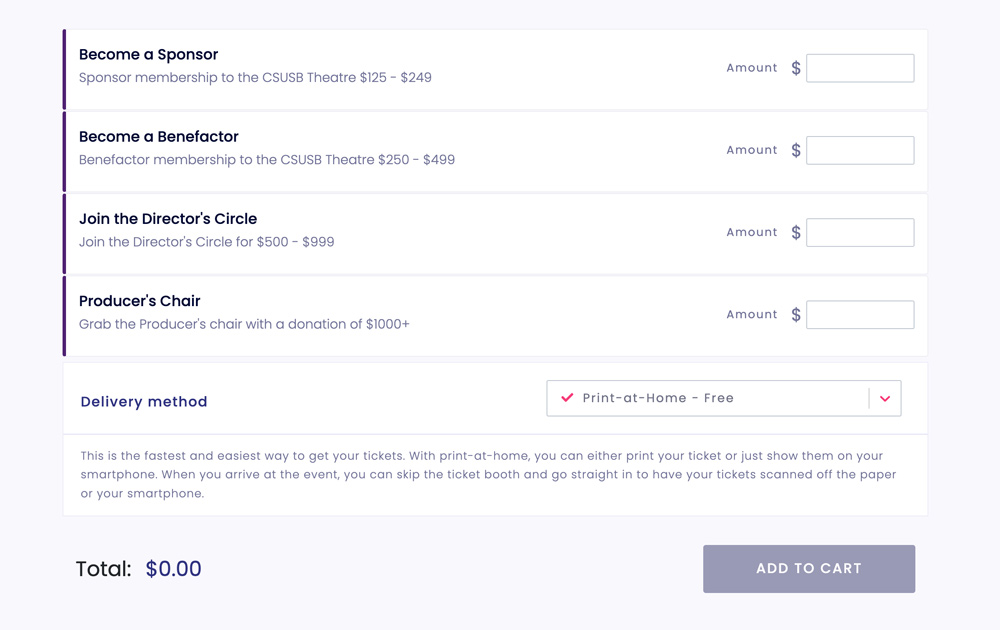The image size is (1000, 630).
Task: Click the chevron arrow on the delivery selector
Action: (884, 397)
